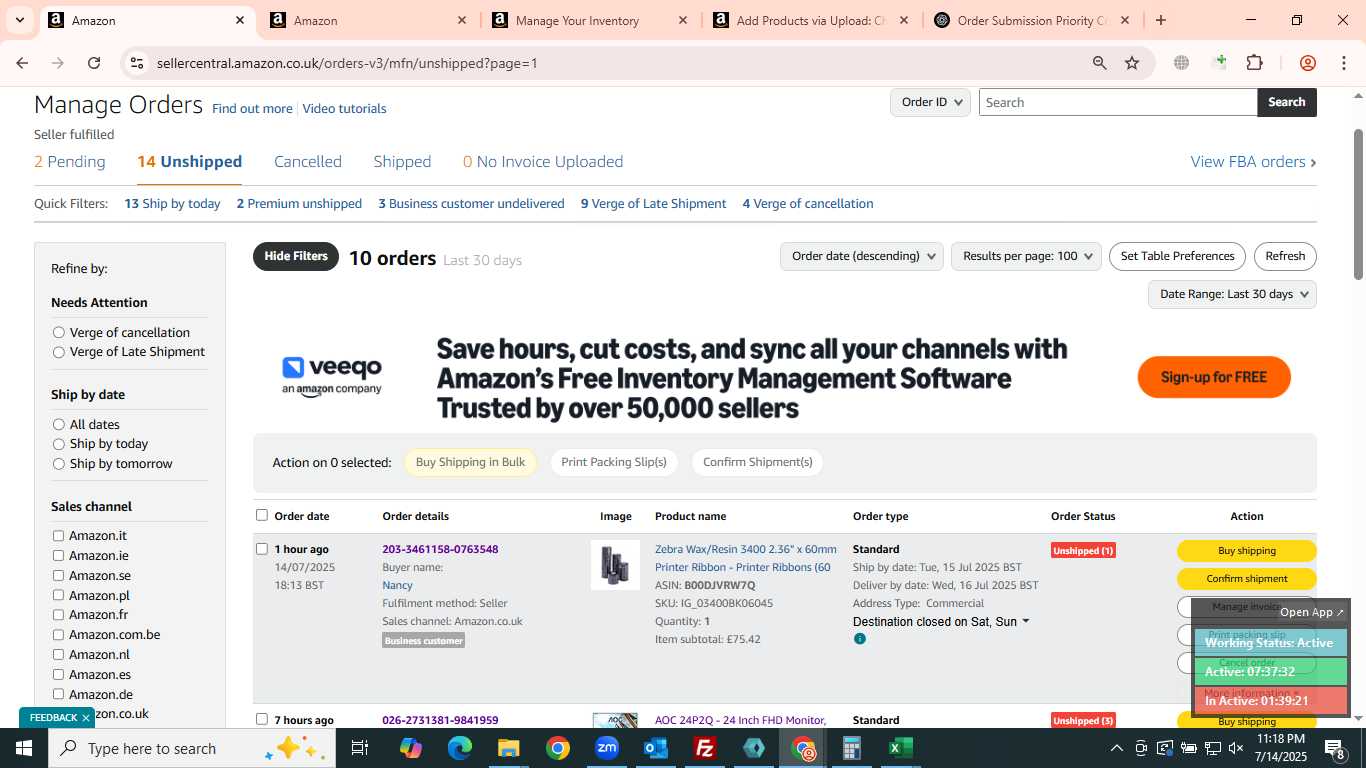Click the site information icon in address bar
The image size is (1366, 768).
click(137, 63)
